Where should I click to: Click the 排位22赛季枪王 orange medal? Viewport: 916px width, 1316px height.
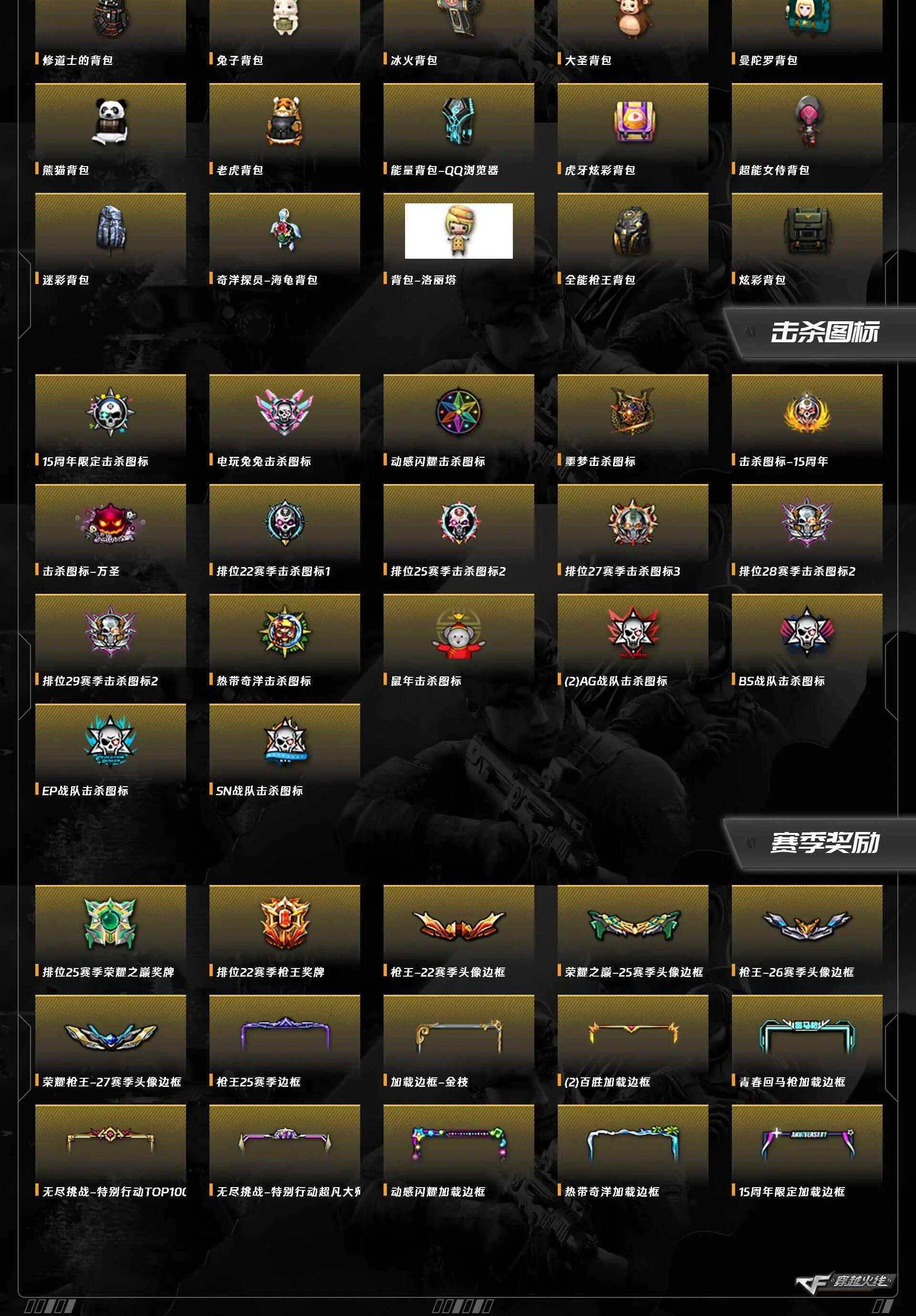(x=285, y=923)
